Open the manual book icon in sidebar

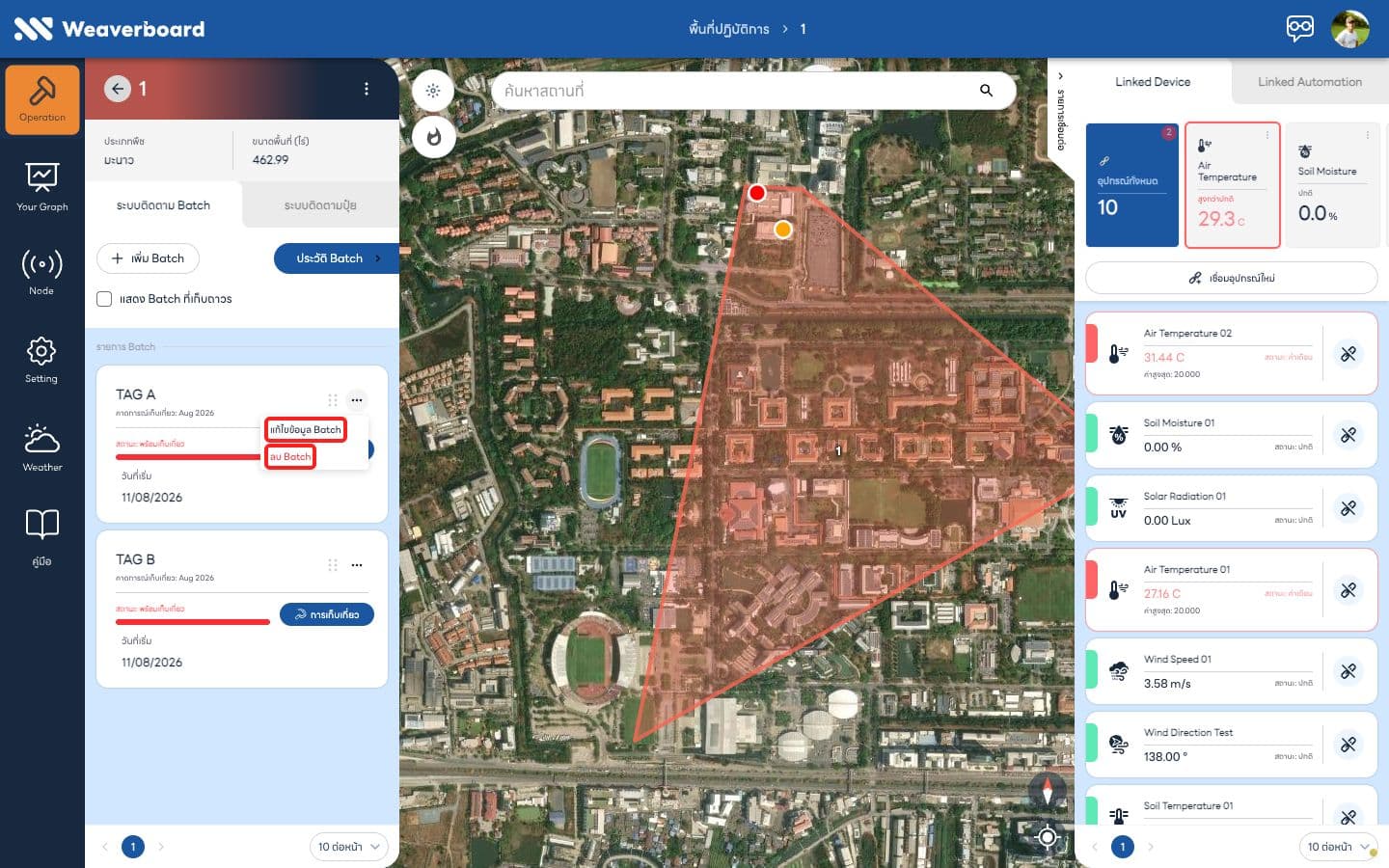[x=42, y=536]
